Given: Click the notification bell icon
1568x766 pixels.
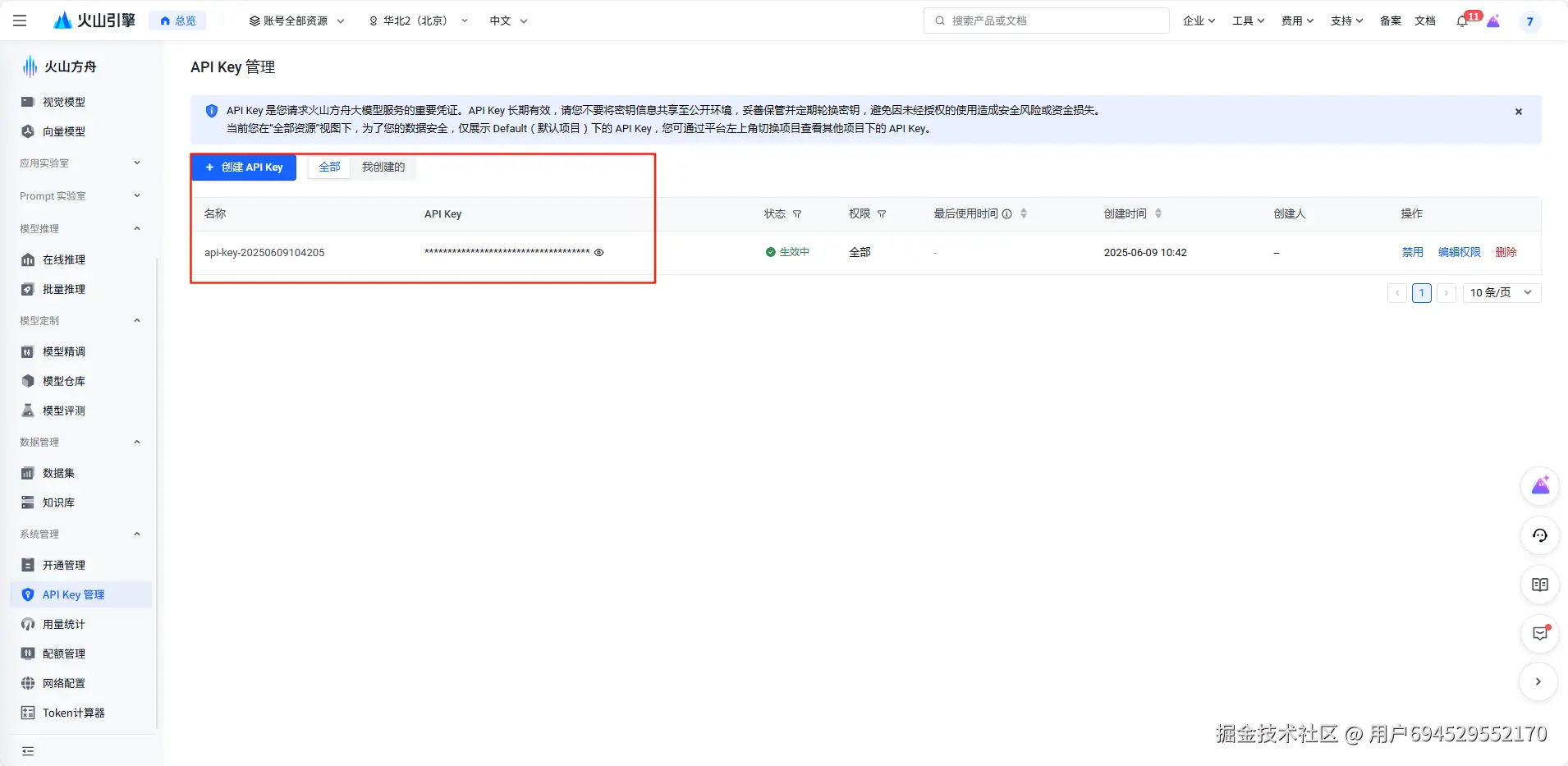Looking at the screenshot, I should pyautogui.click(x=1460, y=21).
